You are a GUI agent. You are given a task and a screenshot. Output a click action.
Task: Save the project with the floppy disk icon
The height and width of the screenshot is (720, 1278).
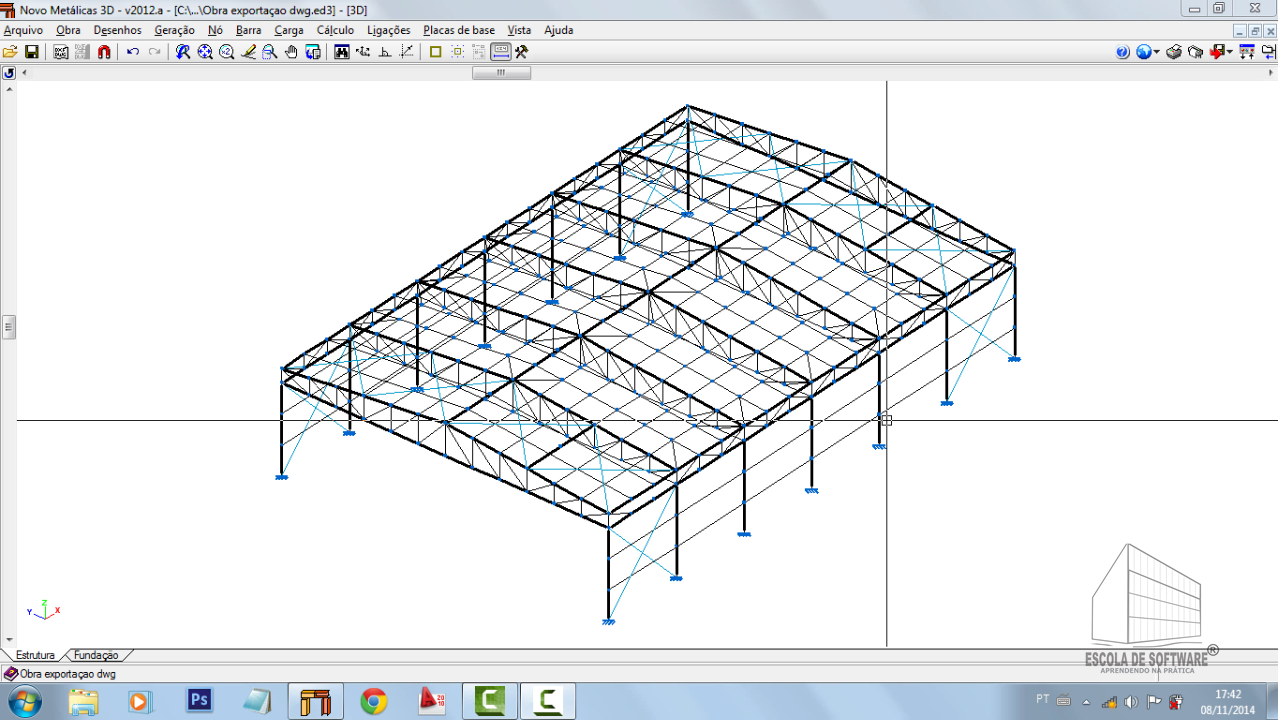(x=32, y=52)
